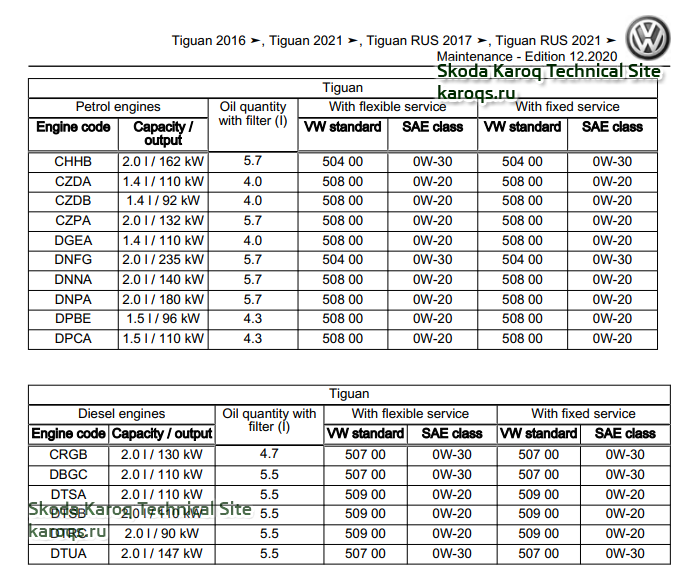Screen dimensions: 690x575
Task: Select engine code CZPA
Action: (73, 220)
